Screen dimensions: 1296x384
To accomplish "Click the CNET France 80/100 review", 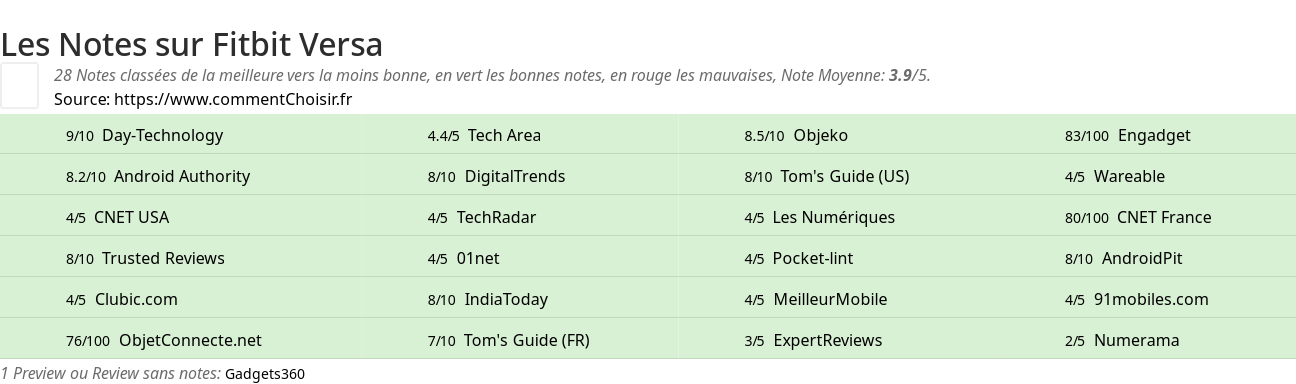I will point(1164,217).
